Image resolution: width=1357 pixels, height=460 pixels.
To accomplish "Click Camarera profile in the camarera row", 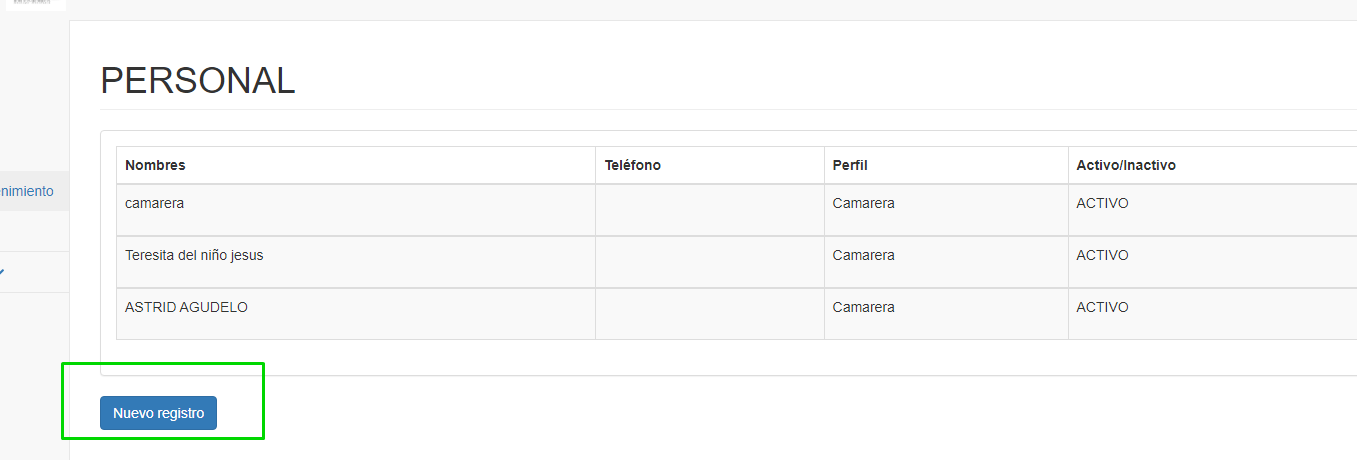I will tap(863, 203).
